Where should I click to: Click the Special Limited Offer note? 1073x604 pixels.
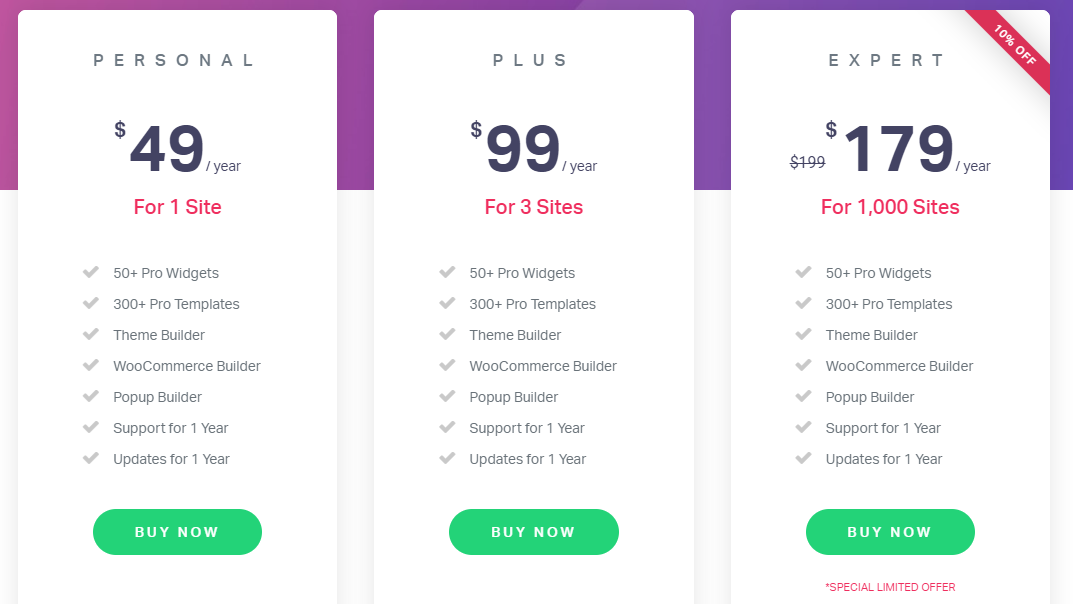click(890, 587)
